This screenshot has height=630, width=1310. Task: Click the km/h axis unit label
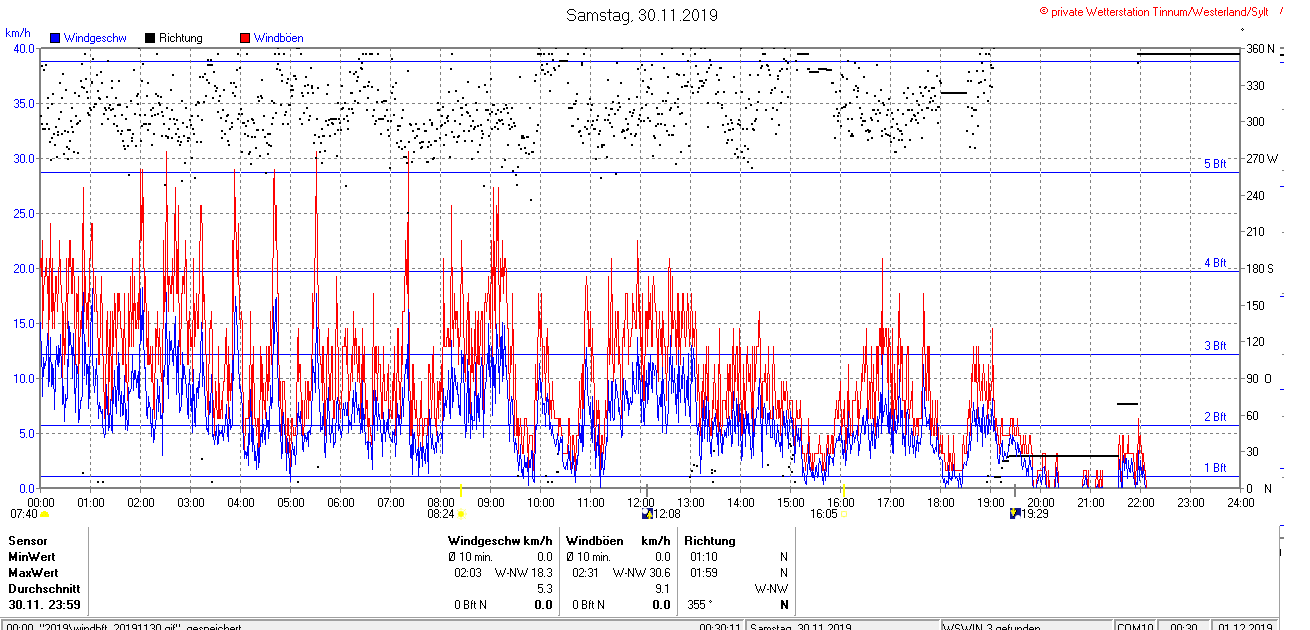pyautogui.click(x=18, y=33)
